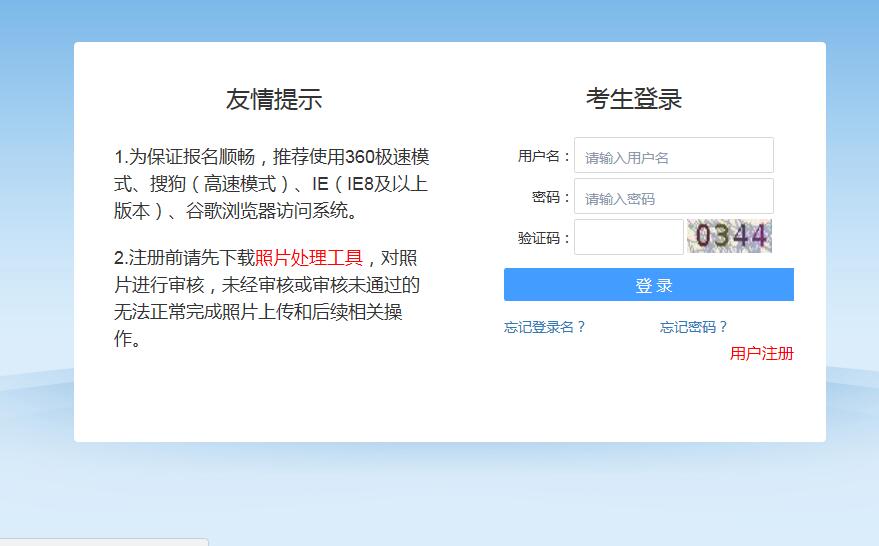Click the 考生登录 heading
Image resolution: width=879 pixels, height=546 pixels.
tap(633, 100)
